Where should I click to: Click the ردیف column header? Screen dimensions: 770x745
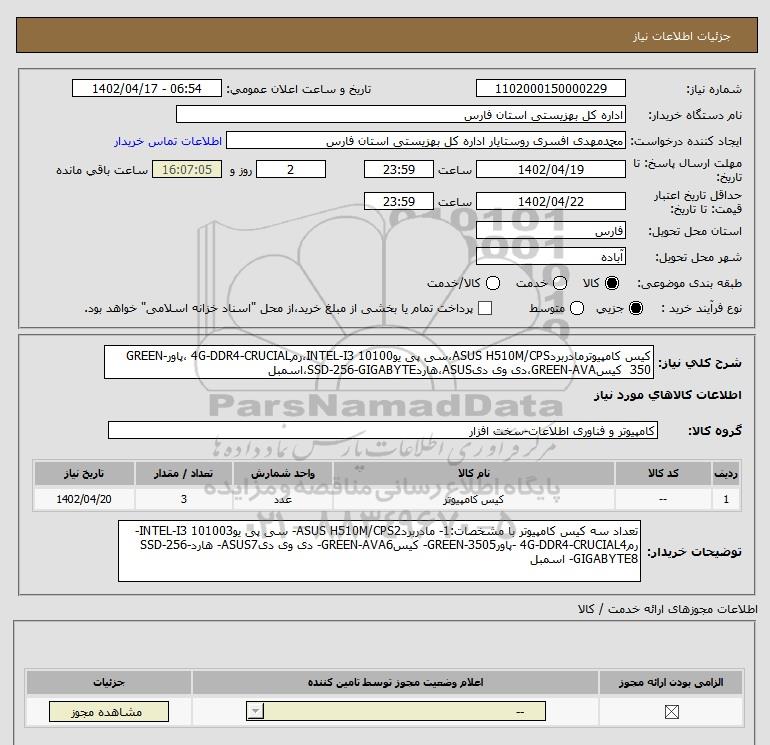(726, 473)
